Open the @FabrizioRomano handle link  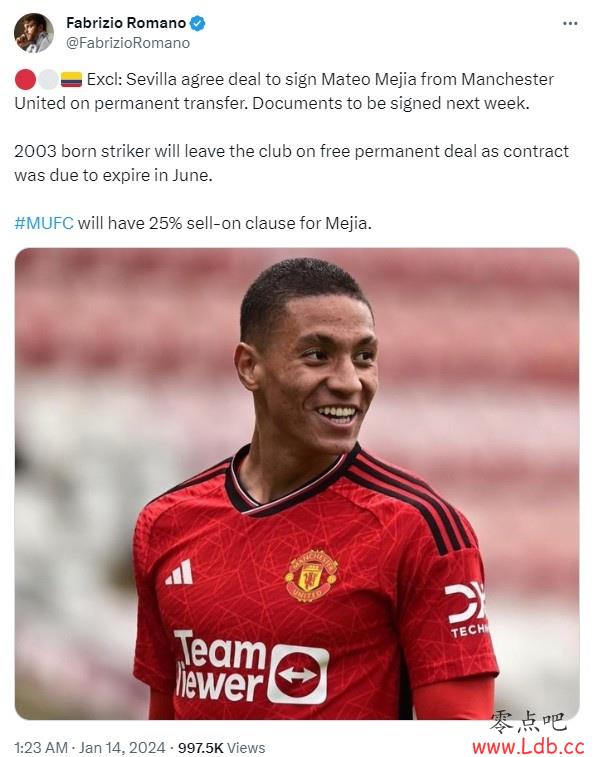128,43
